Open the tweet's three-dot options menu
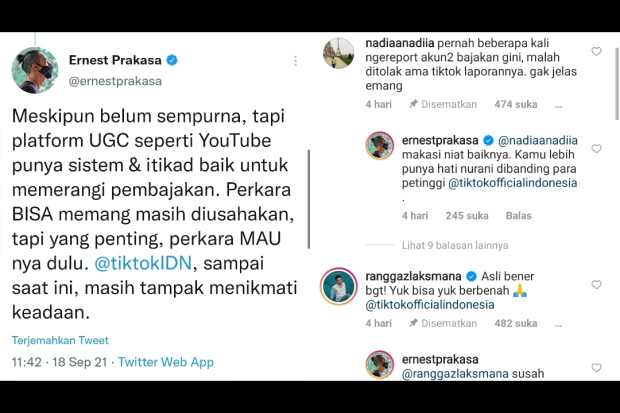Image resolution: width=620 pixels, height=413 pixels. pyautogui.click(x=295, y=61)
